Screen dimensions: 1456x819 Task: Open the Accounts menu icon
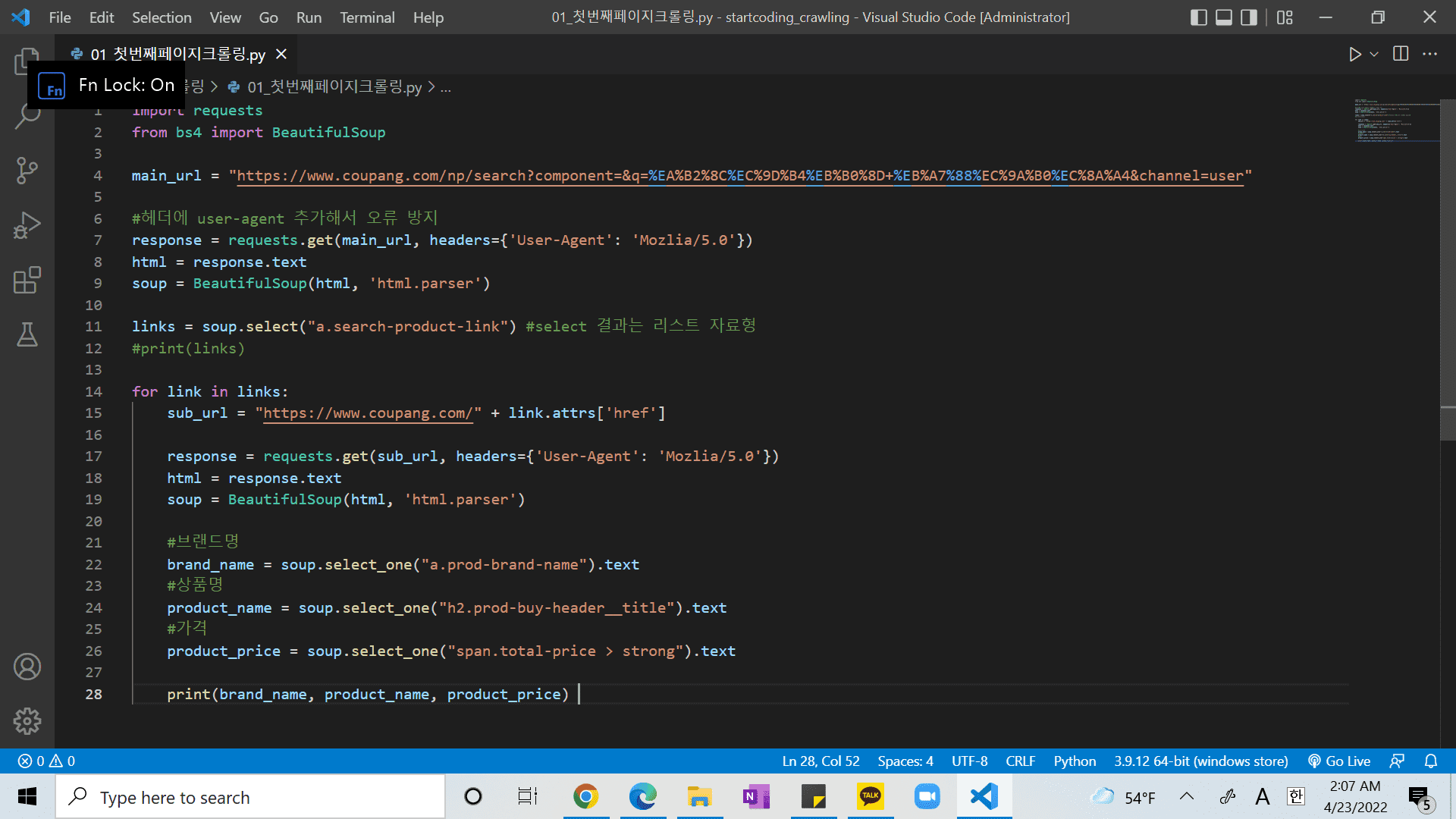27,667
